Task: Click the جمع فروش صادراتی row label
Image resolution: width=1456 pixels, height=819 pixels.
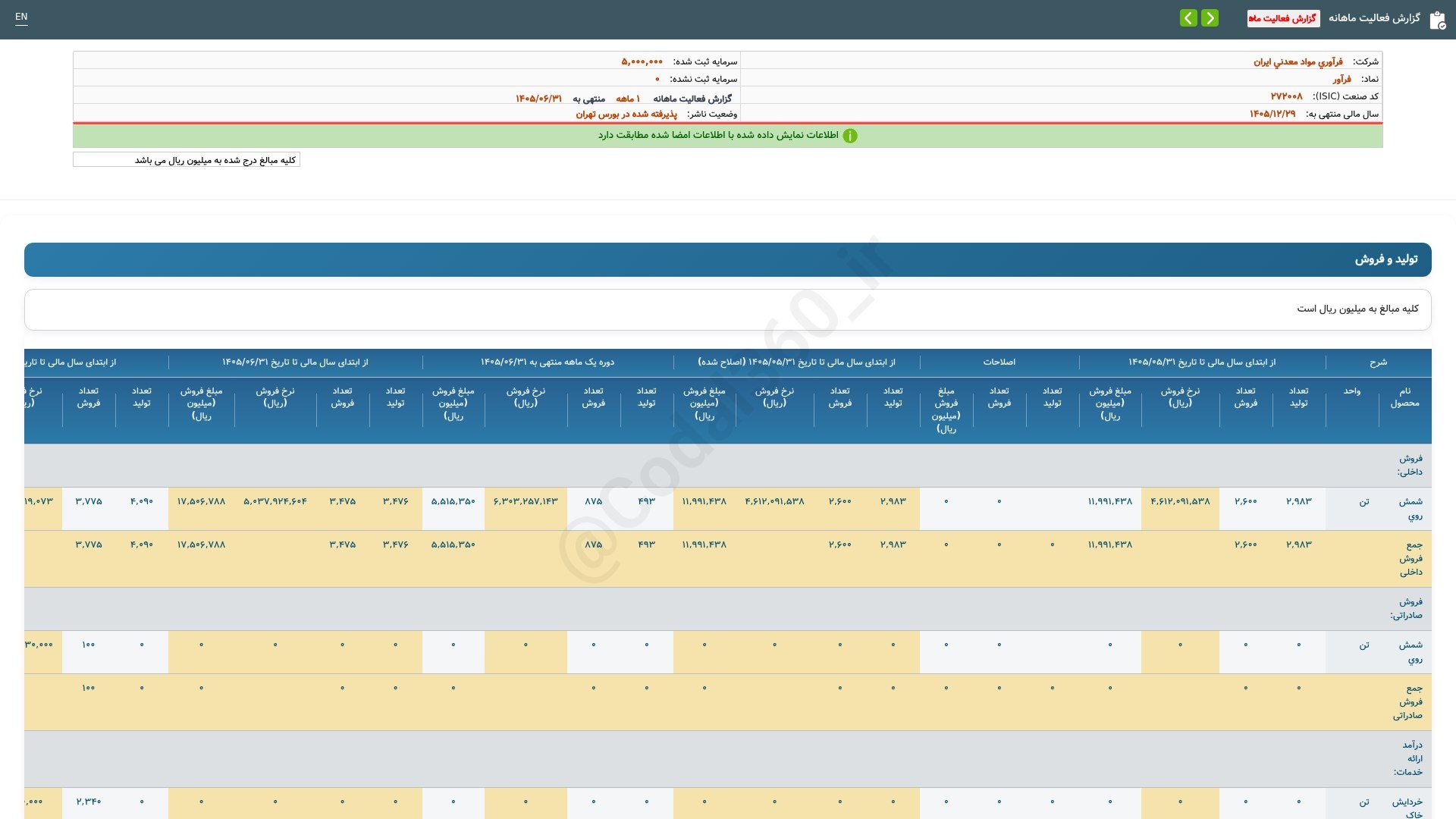Action: (1407, 701)
